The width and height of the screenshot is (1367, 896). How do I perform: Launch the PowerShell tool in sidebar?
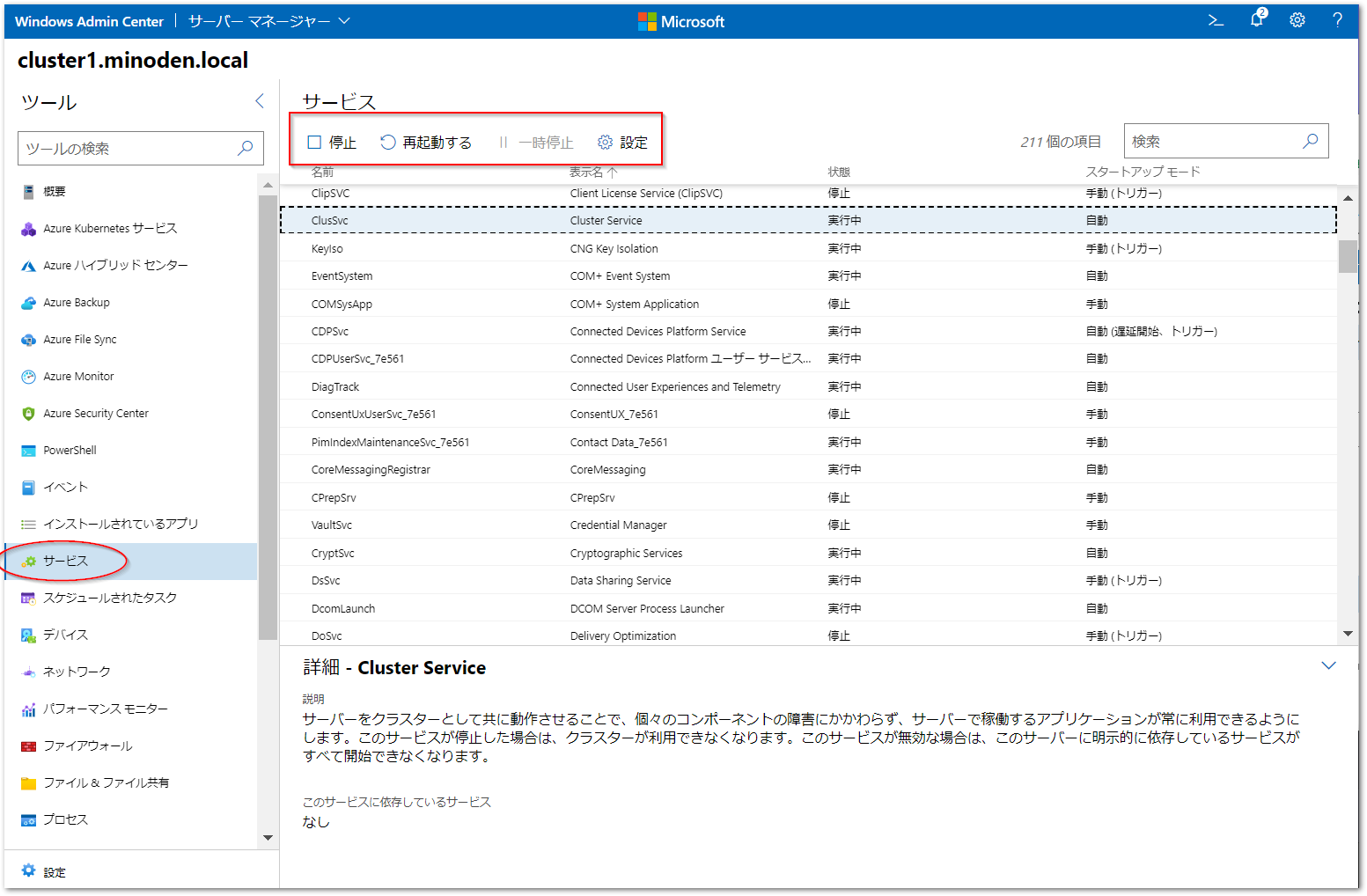click(x=69, y=450)
